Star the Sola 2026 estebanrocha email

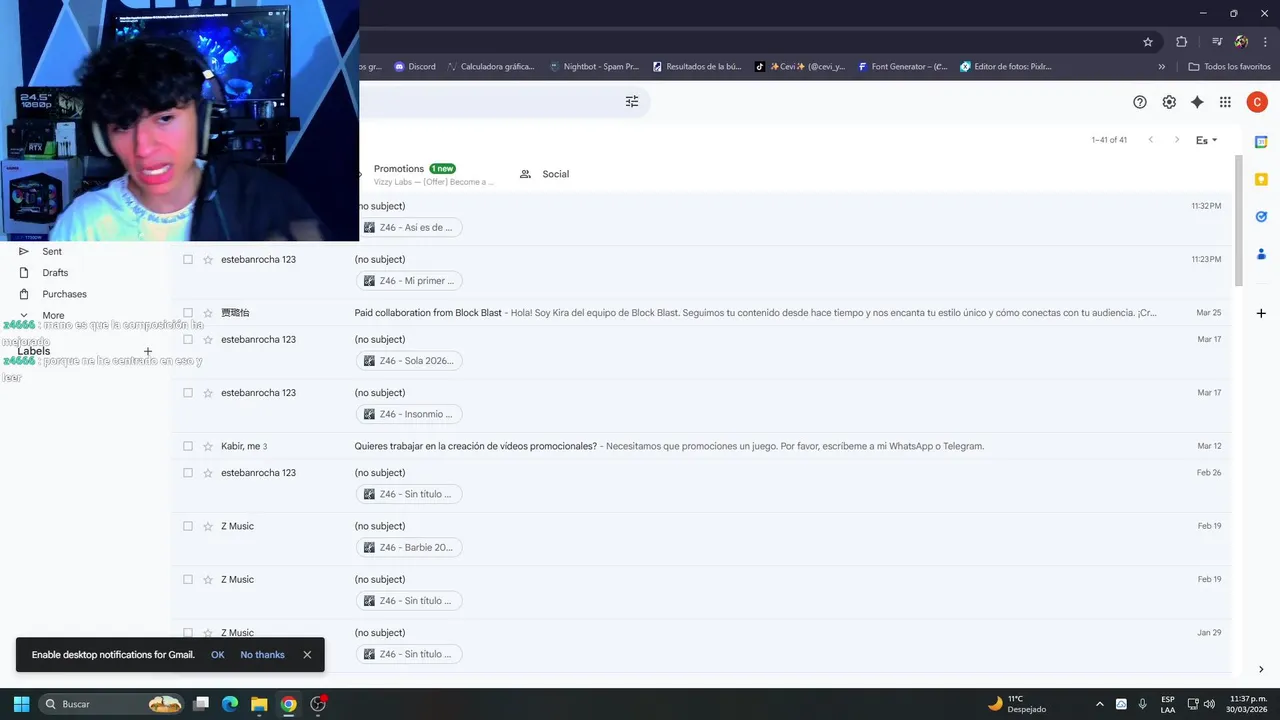208,339
